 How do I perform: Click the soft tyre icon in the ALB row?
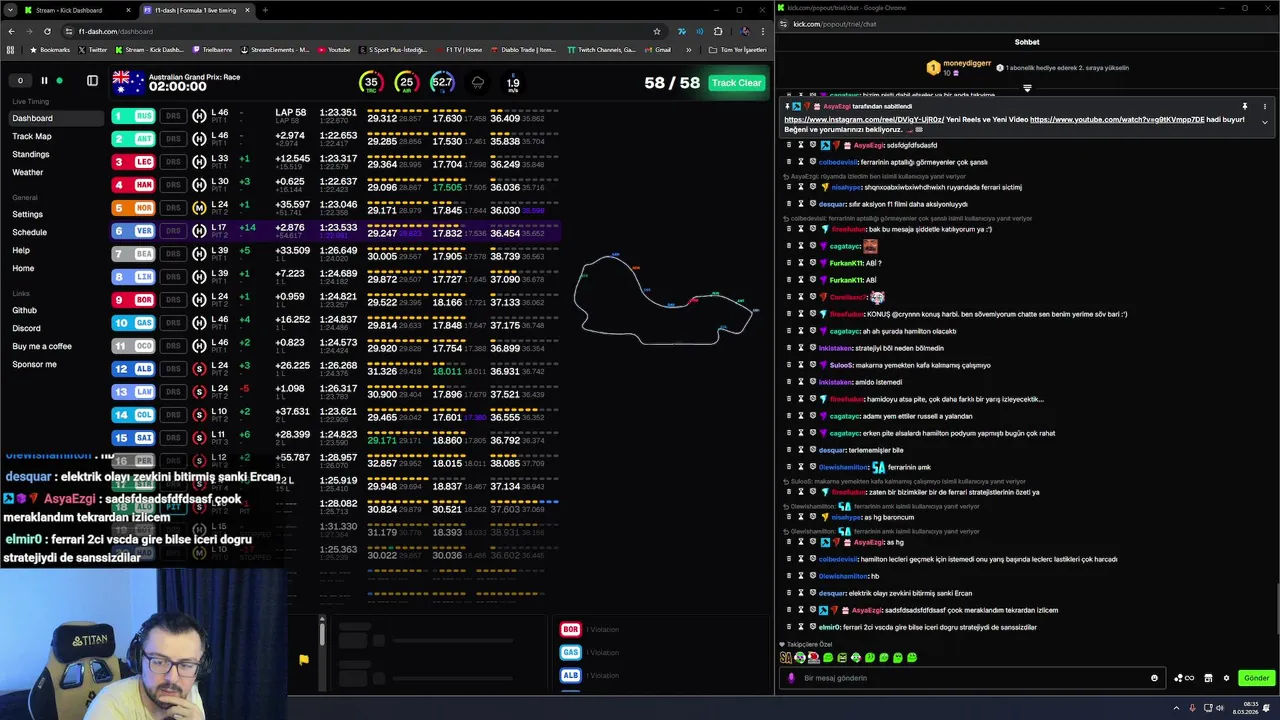click(199, 369)
